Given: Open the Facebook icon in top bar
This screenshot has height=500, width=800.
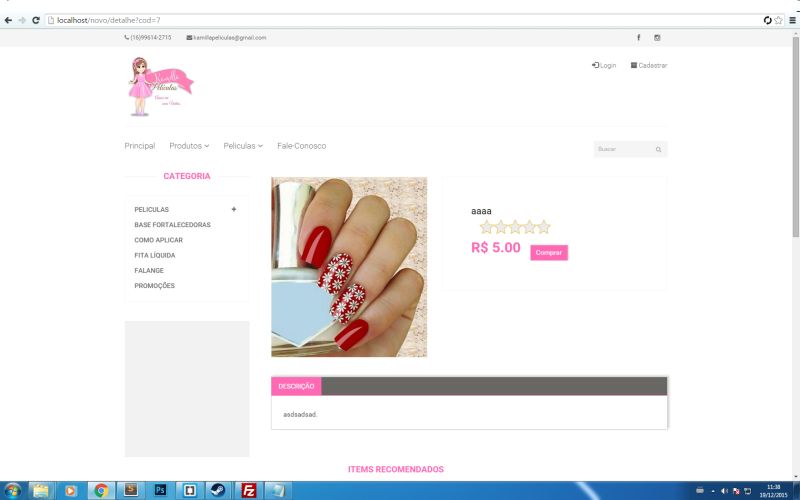Looking at the screenshot, I should click(x=638, y=38).
